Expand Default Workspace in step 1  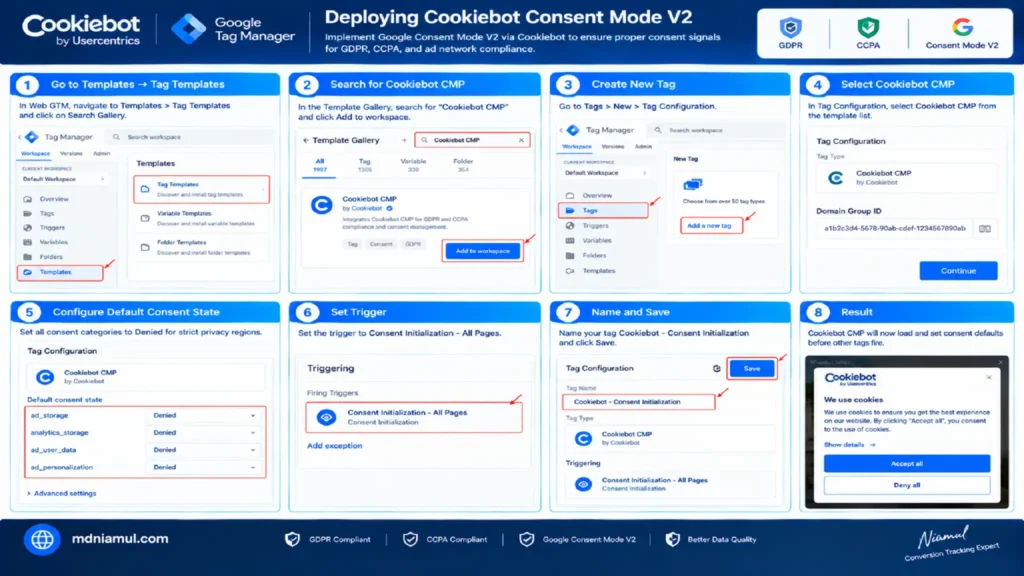tap(63, 179)
